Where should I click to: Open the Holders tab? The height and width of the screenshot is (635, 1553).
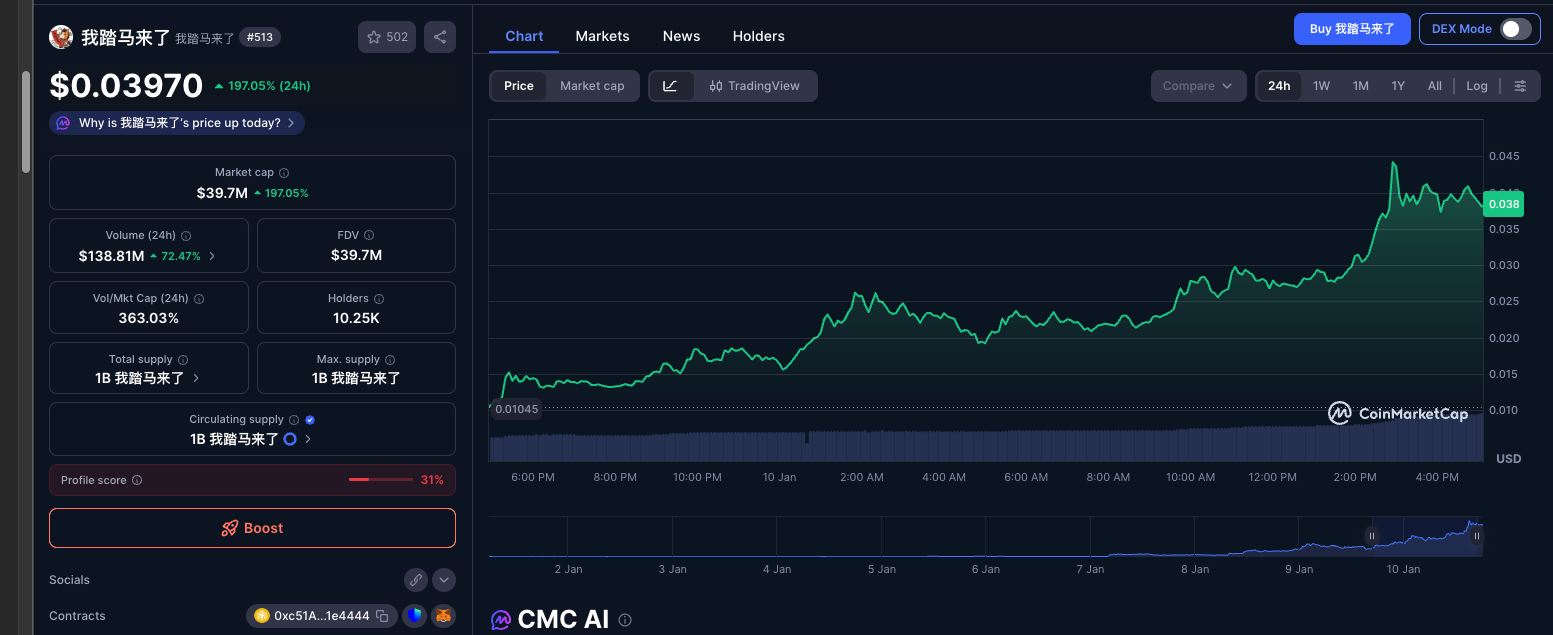[758, 36]
